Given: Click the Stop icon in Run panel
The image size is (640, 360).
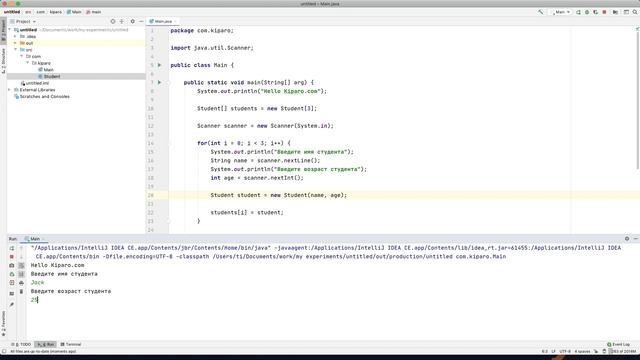Looking at the screenshot, I should coord(12,257).
